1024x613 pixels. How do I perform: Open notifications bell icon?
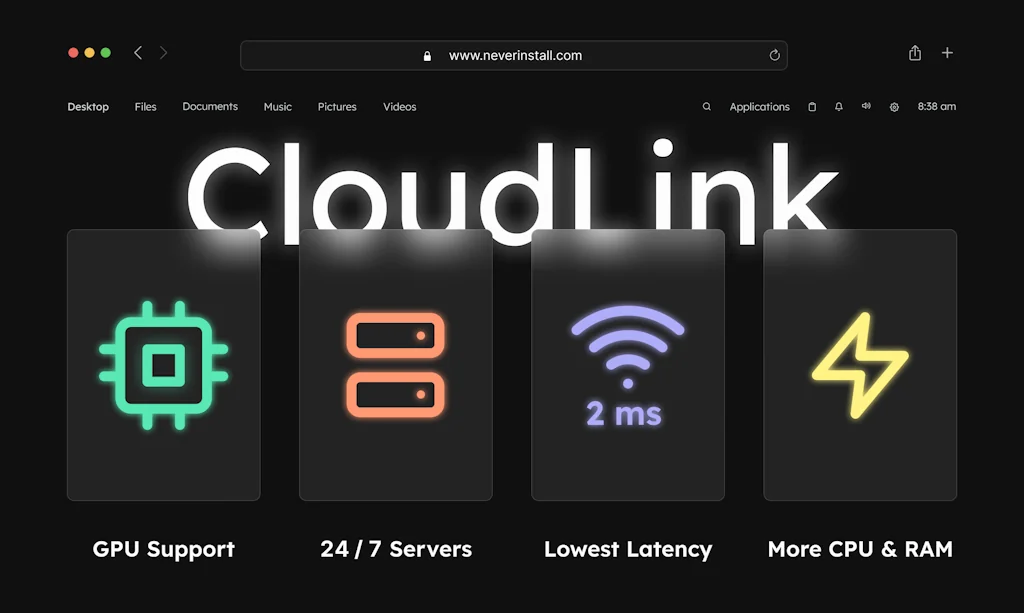pyautogui.click(x=839, y=107)
